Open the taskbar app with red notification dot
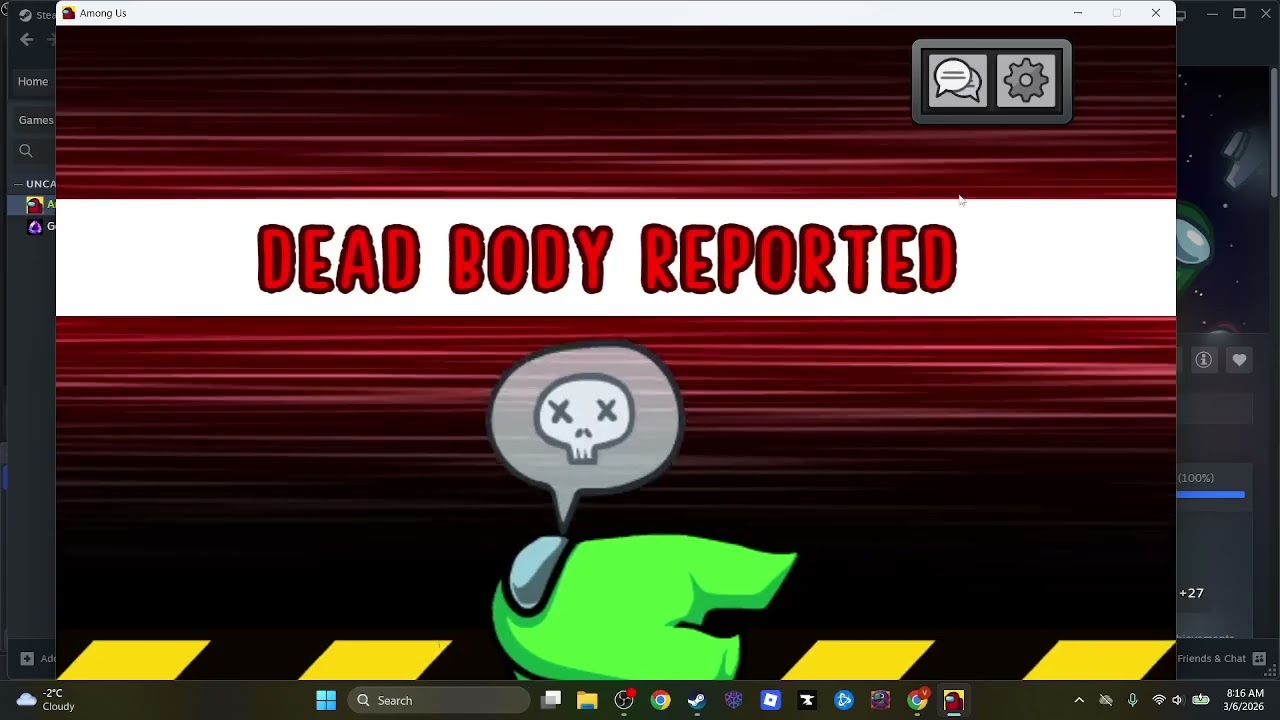1280x720 pixels. (624, 700)
